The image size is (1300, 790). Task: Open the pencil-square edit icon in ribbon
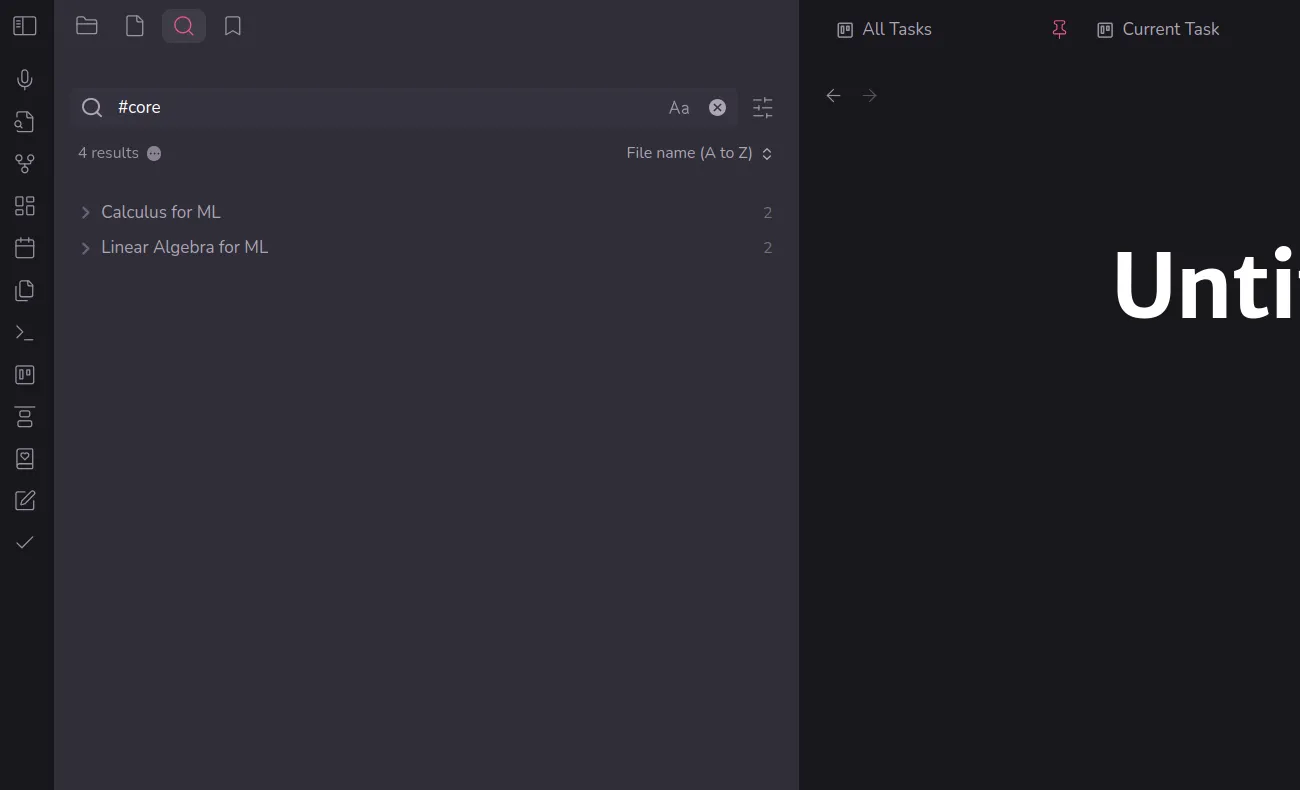click(25, 500)
